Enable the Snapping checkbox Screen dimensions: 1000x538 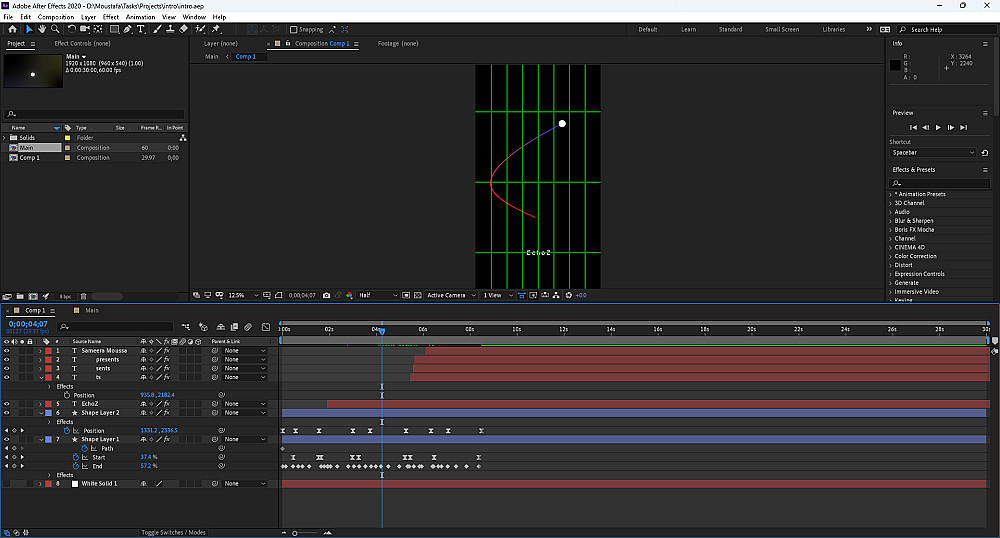(291, 29)
